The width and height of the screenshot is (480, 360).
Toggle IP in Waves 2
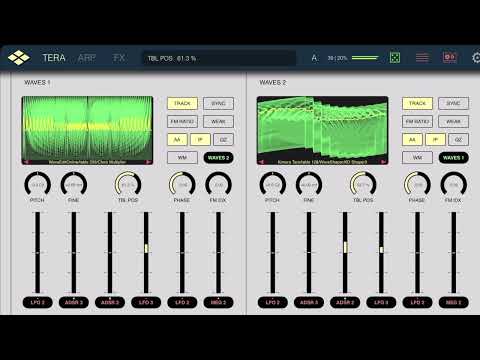[435, 139]
